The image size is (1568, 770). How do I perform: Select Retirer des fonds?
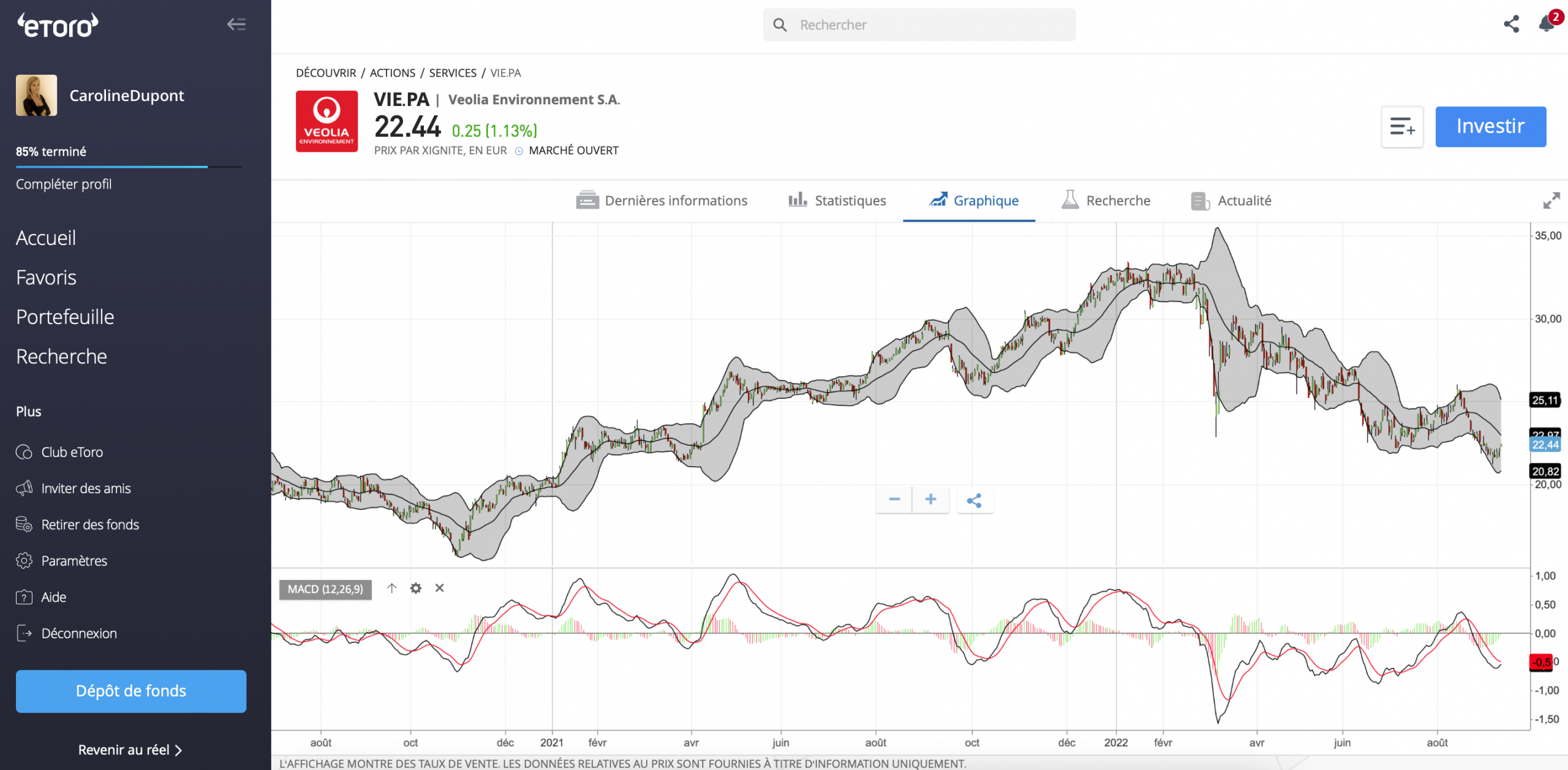click(x=78, y=524)
